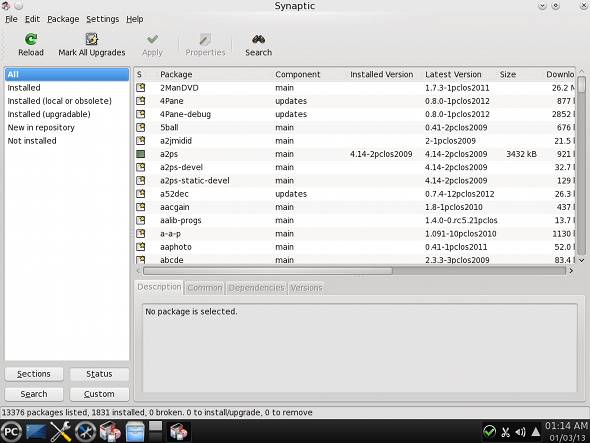The width and height of the screenshot is (590, 443).
Task: Open the File menu
Action: [x=11, y=19]
